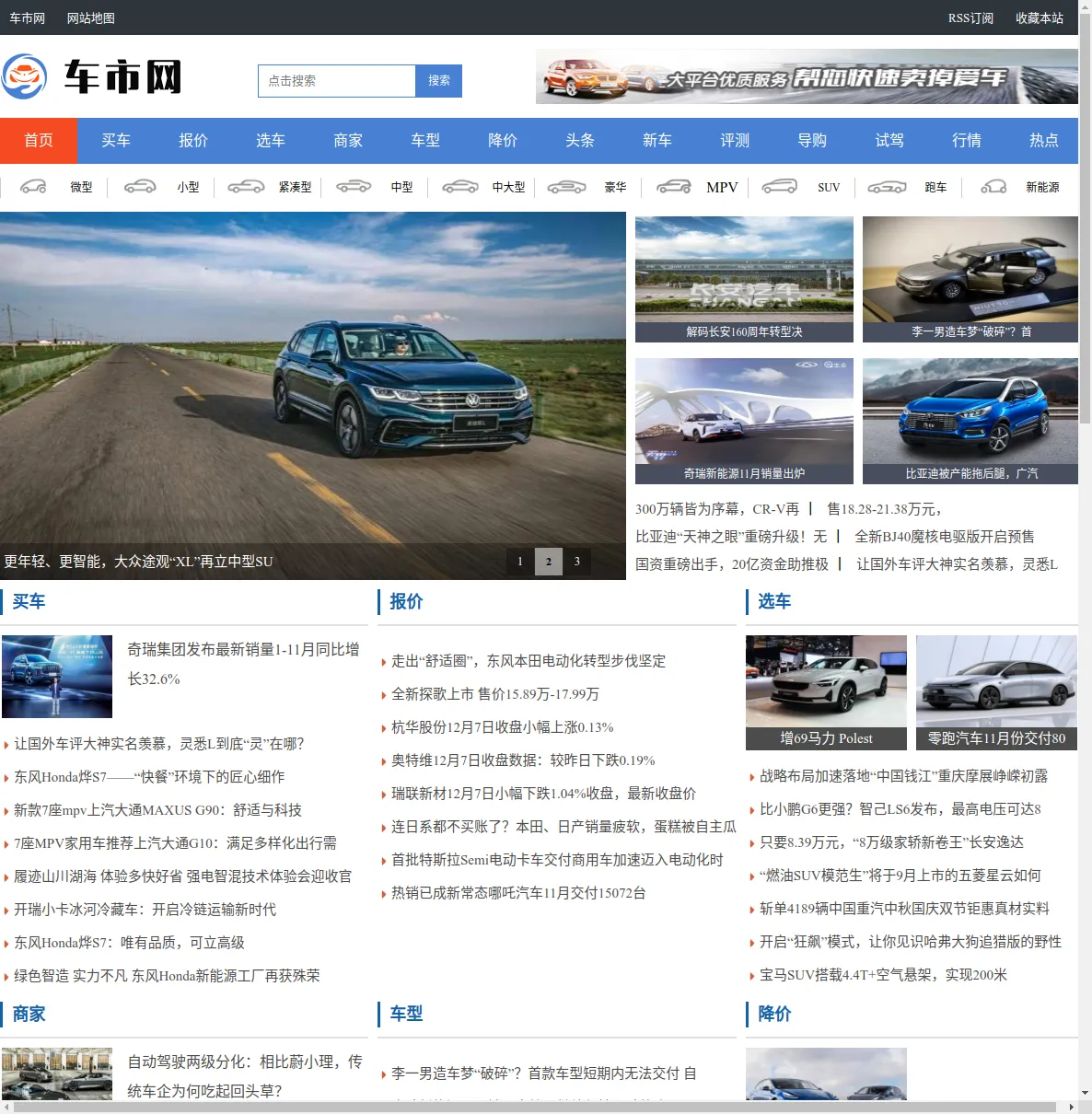
Task: Open the 商家 section heading
Action: 29,1015
